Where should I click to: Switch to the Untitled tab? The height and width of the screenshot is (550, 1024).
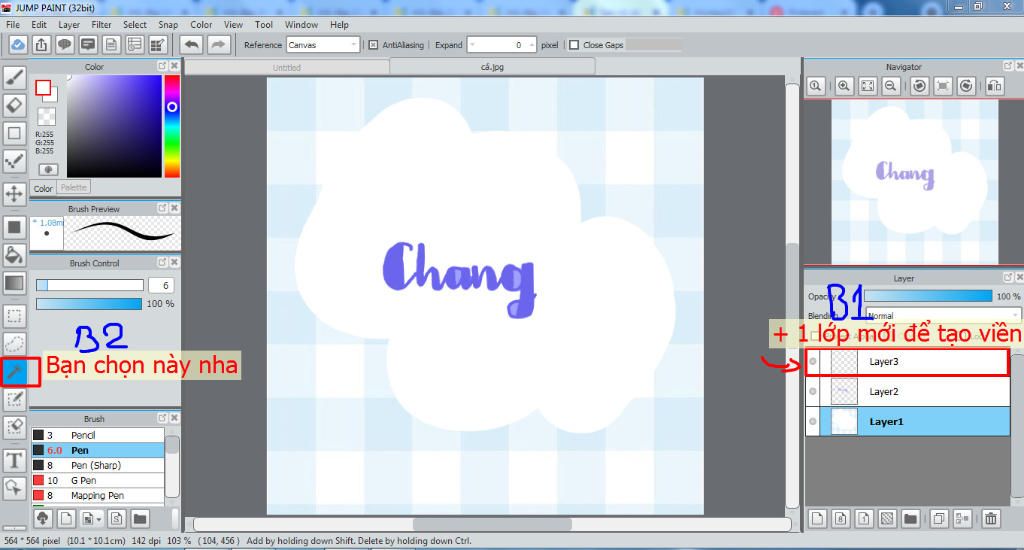click(x=287, y=67)
